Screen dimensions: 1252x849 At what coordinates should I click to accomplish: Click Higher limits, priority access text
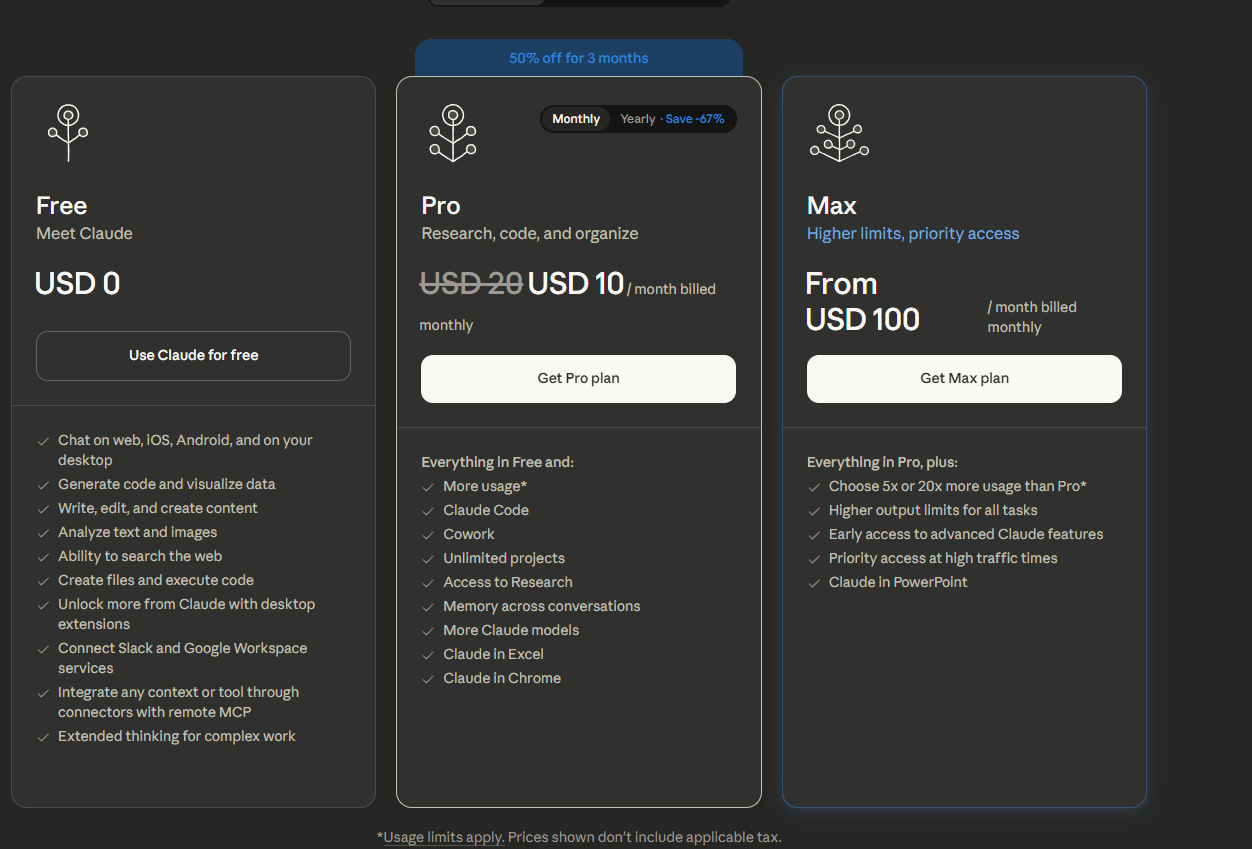913,233
